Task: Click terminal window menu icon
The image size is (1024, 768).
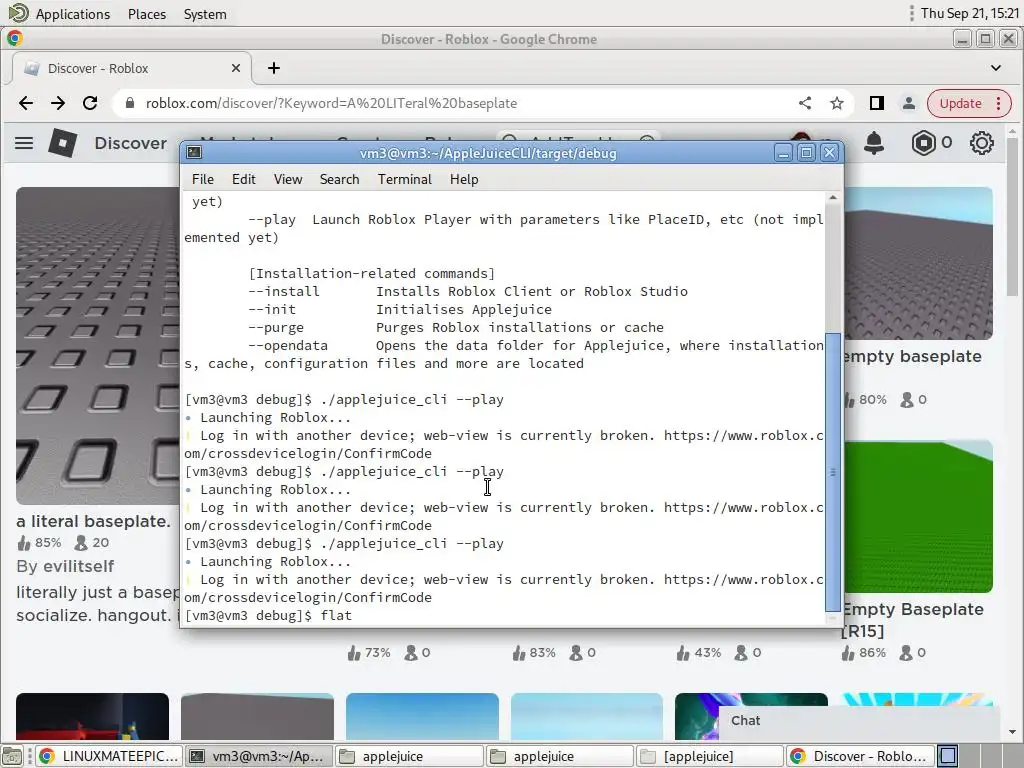Action: [x=194, y=153]
